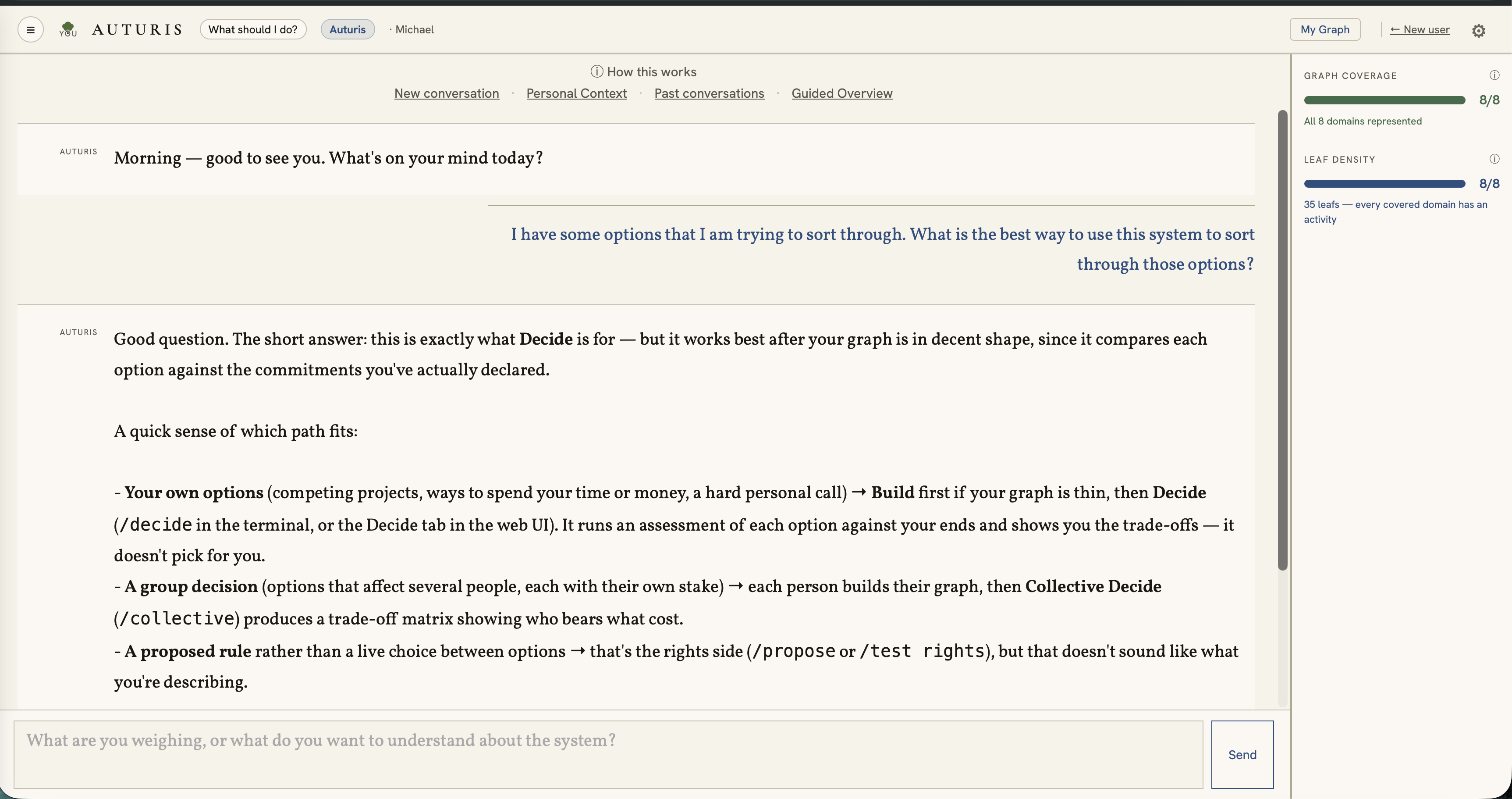Click the bold 'A proposed rule' text
The image size is (1512, 799).
[188, 651]
